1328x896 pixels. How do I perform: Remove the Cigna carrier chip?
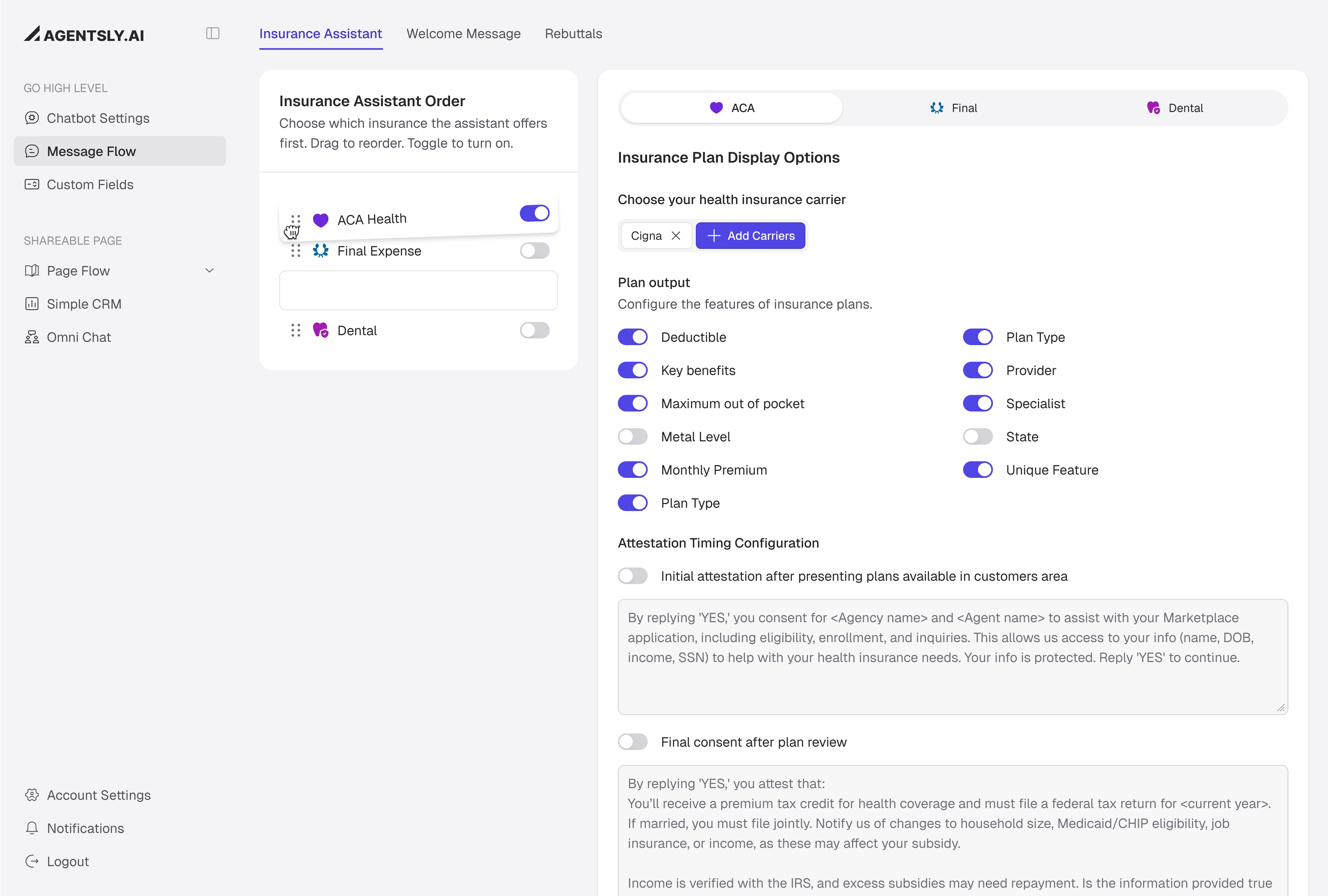[676, 235]
